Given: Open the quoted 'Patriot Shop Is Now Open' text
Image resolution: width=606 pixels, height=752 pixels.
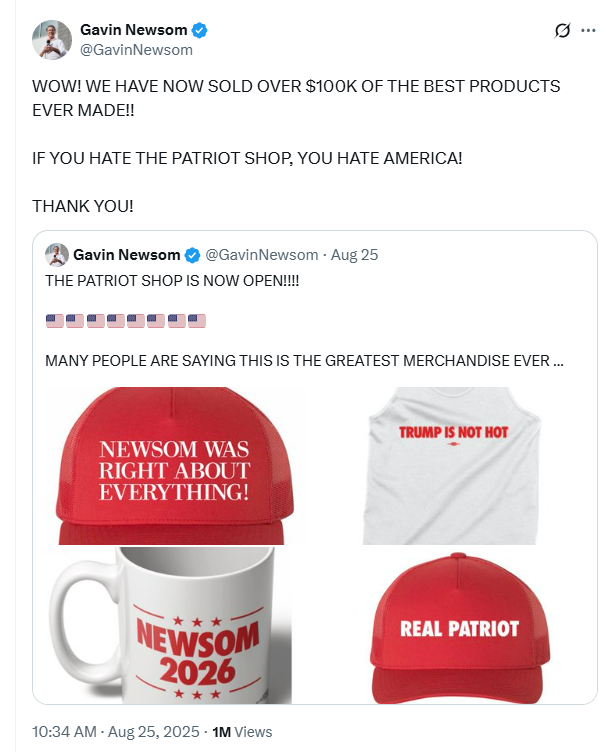Looking at the screenshot, I should 172,281.
